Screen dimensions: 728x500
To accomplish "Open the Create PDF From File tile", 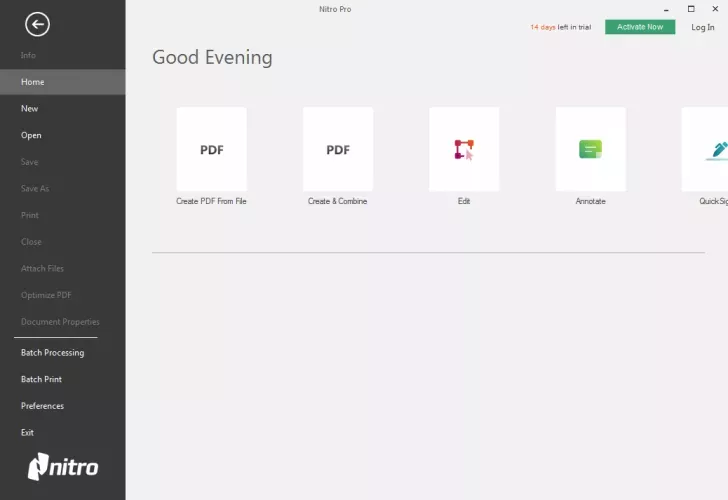I will [212, 149].
